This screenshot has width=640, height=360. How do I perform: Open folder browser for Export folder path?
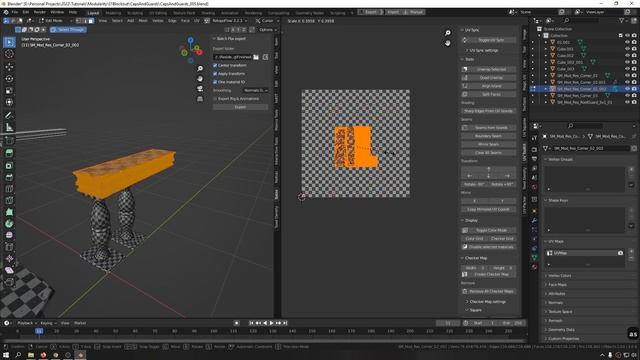point(256,57)
